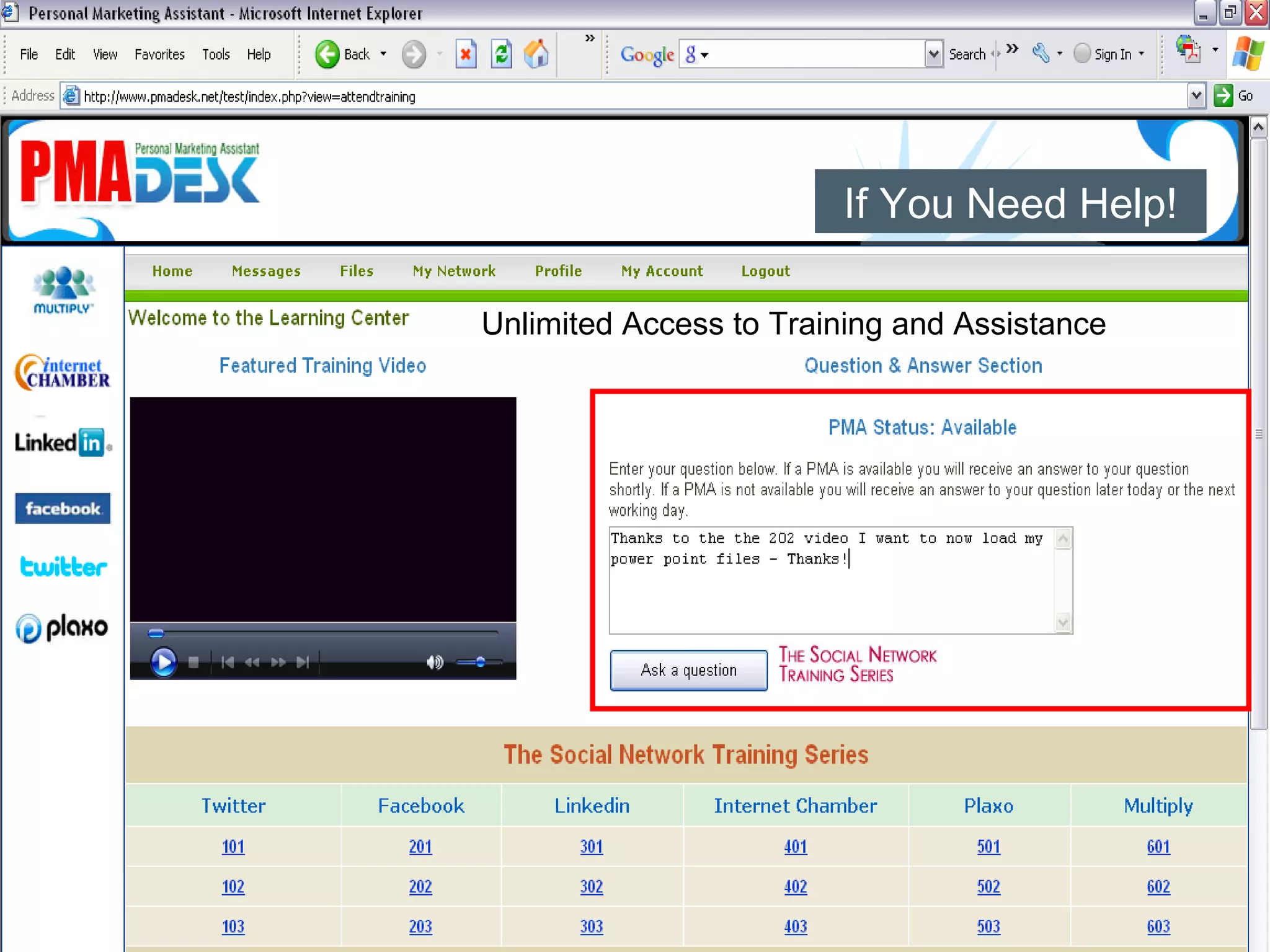Open the File menu
This screenshot has height=952, width=1270.
click(29, 55)
